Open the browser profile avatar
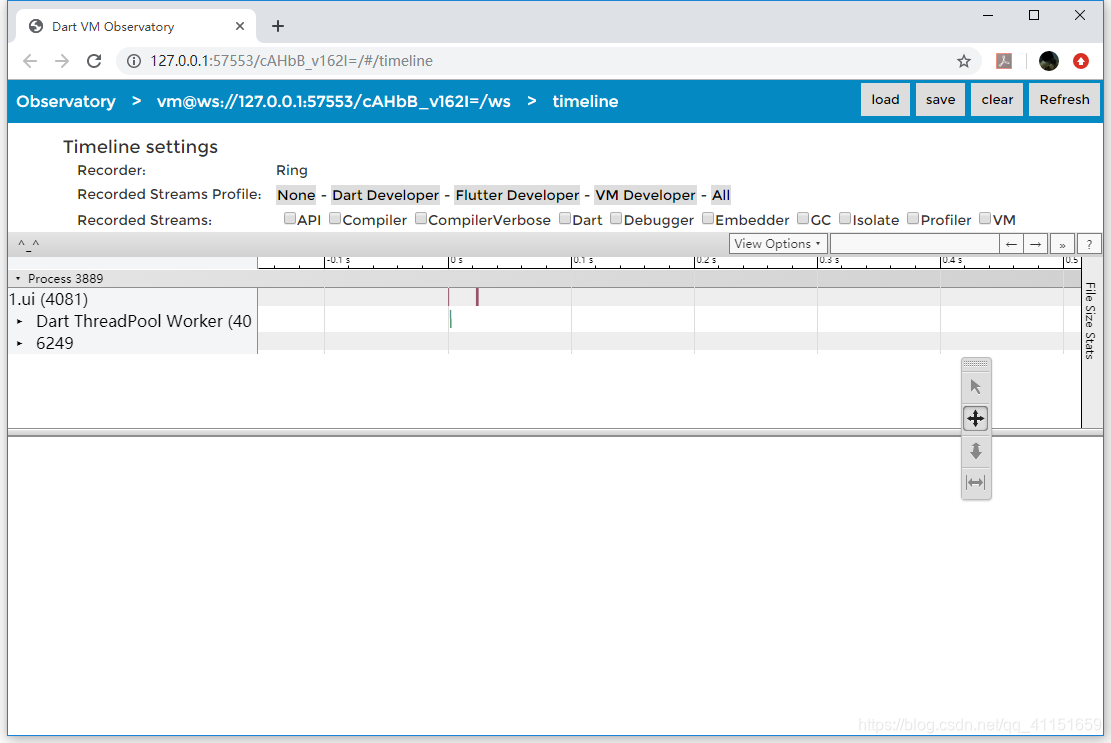 1049,61
